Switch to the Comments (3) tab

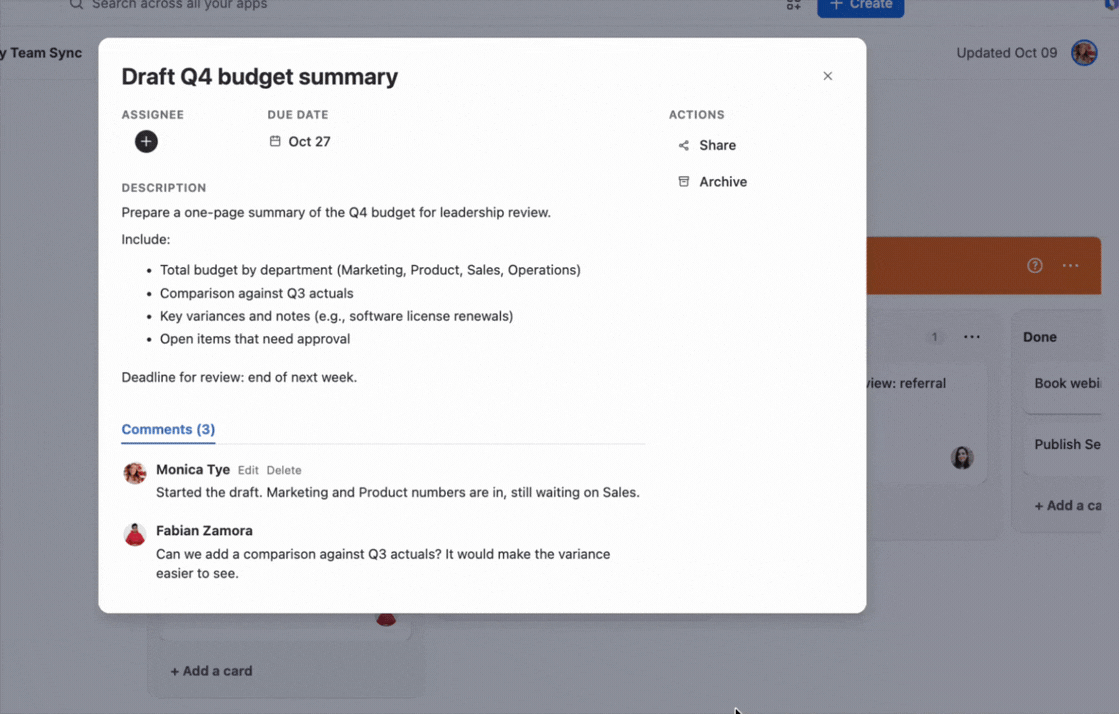pos(168,429)
